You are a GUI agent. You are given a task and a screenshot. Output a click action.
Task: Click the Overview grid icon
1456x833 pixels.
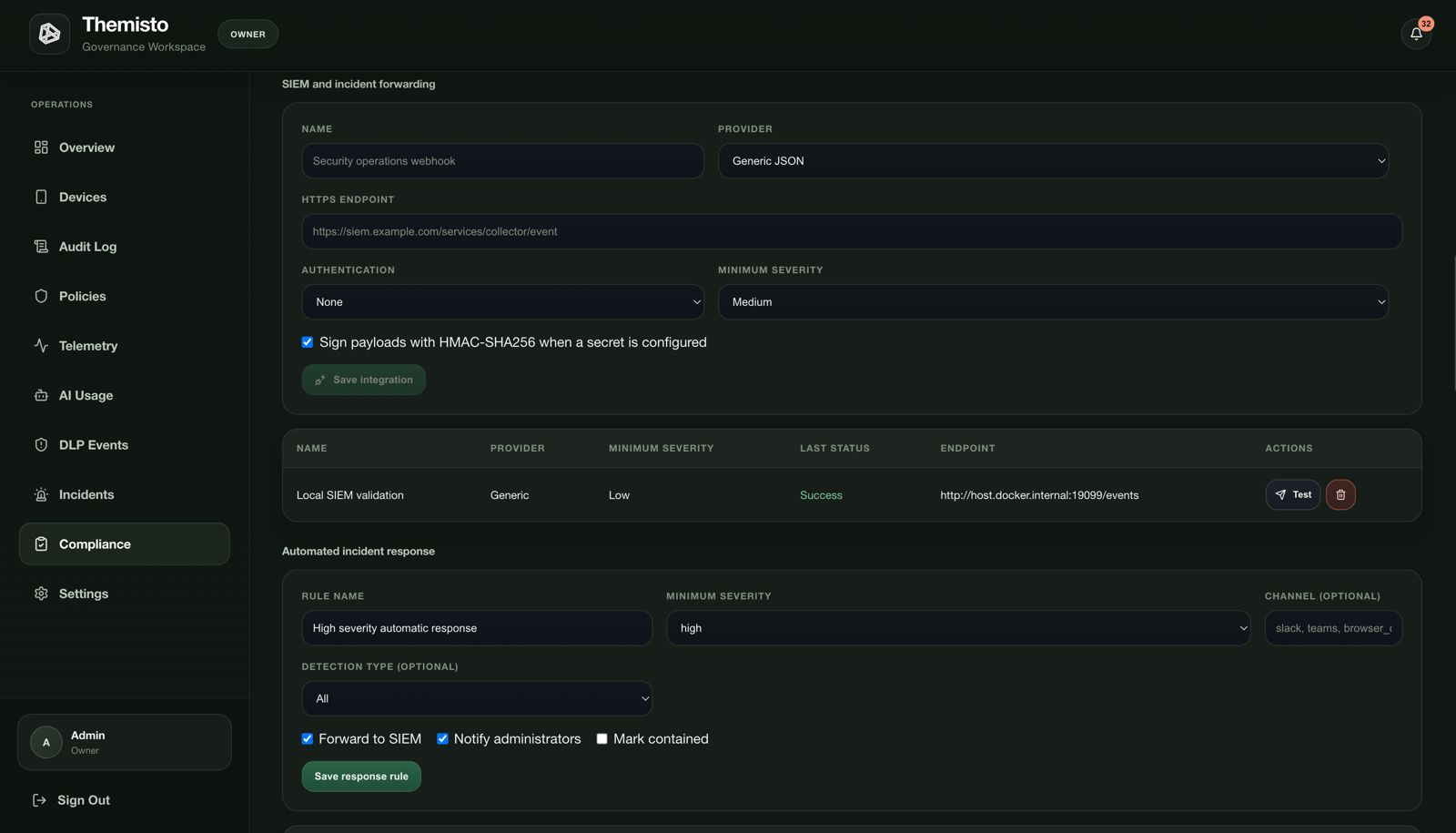point(41,147)
